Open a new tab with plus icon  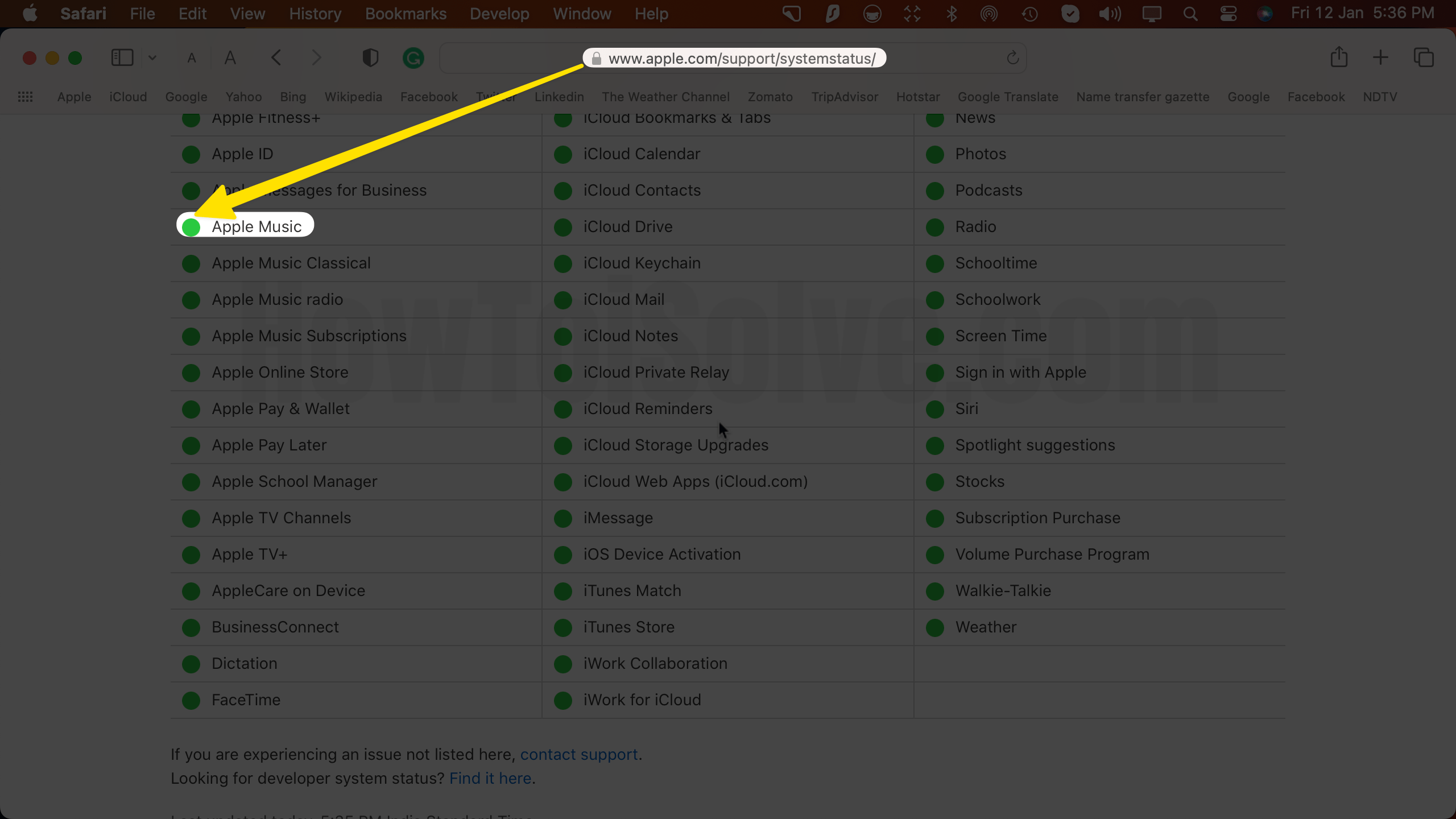[x=1380, y=57]
